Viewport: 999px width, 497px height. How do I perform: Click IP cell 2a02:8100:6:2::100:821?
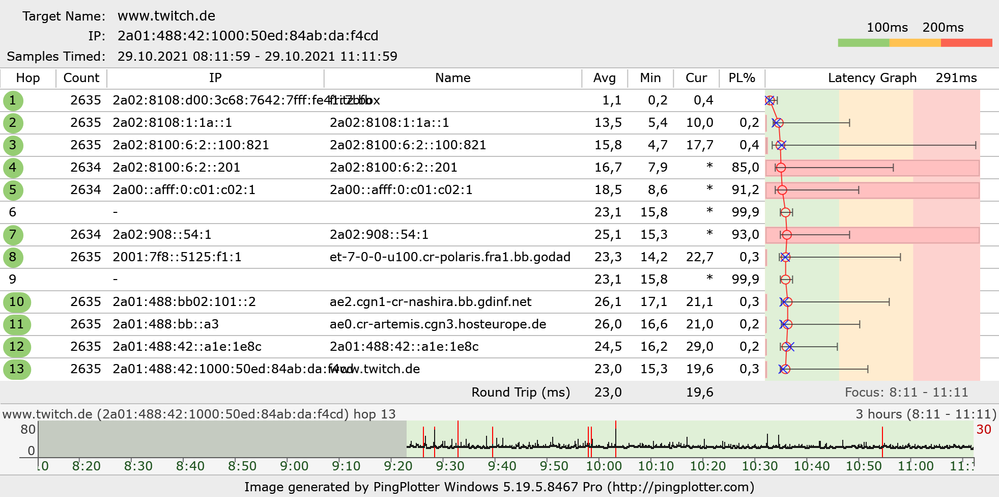pyautogui.click(x=190, y=145)
